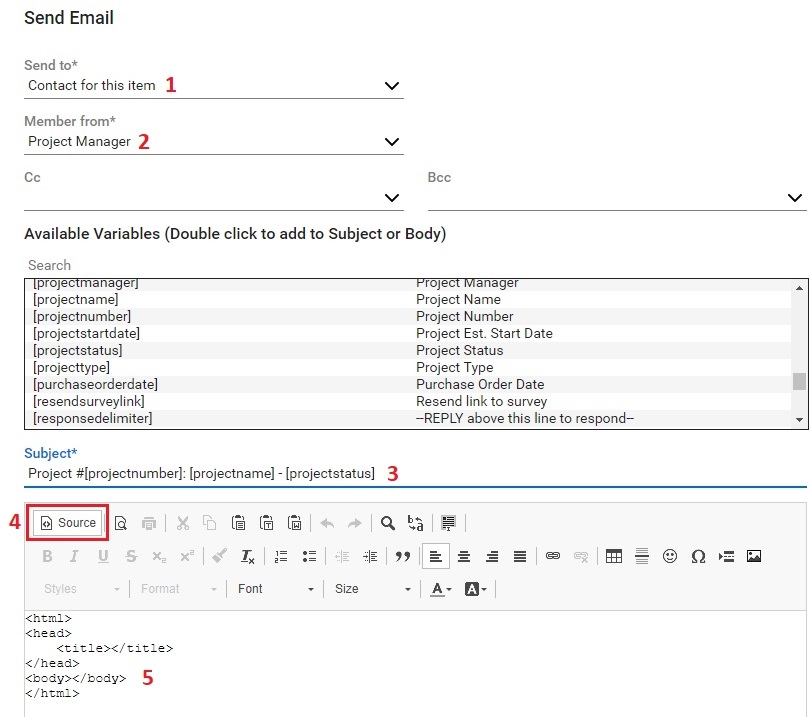This screenshot has width=809, height=717.
Task: Select the [projecttype] variable row
Action: (x=408, y=367)
